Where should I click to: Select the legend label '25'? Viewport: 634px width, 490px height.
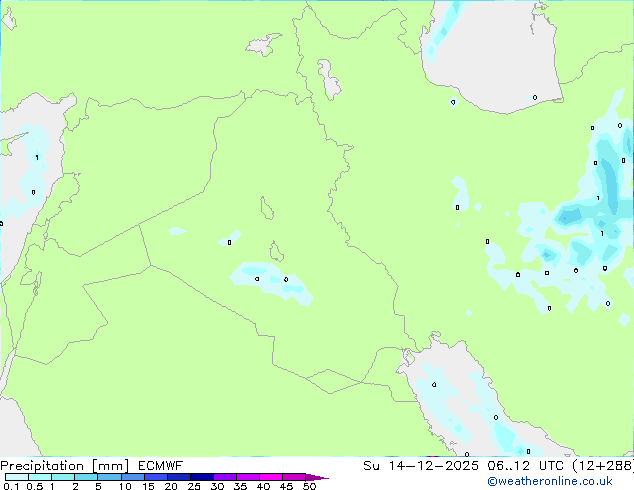(x=194, y=486)
